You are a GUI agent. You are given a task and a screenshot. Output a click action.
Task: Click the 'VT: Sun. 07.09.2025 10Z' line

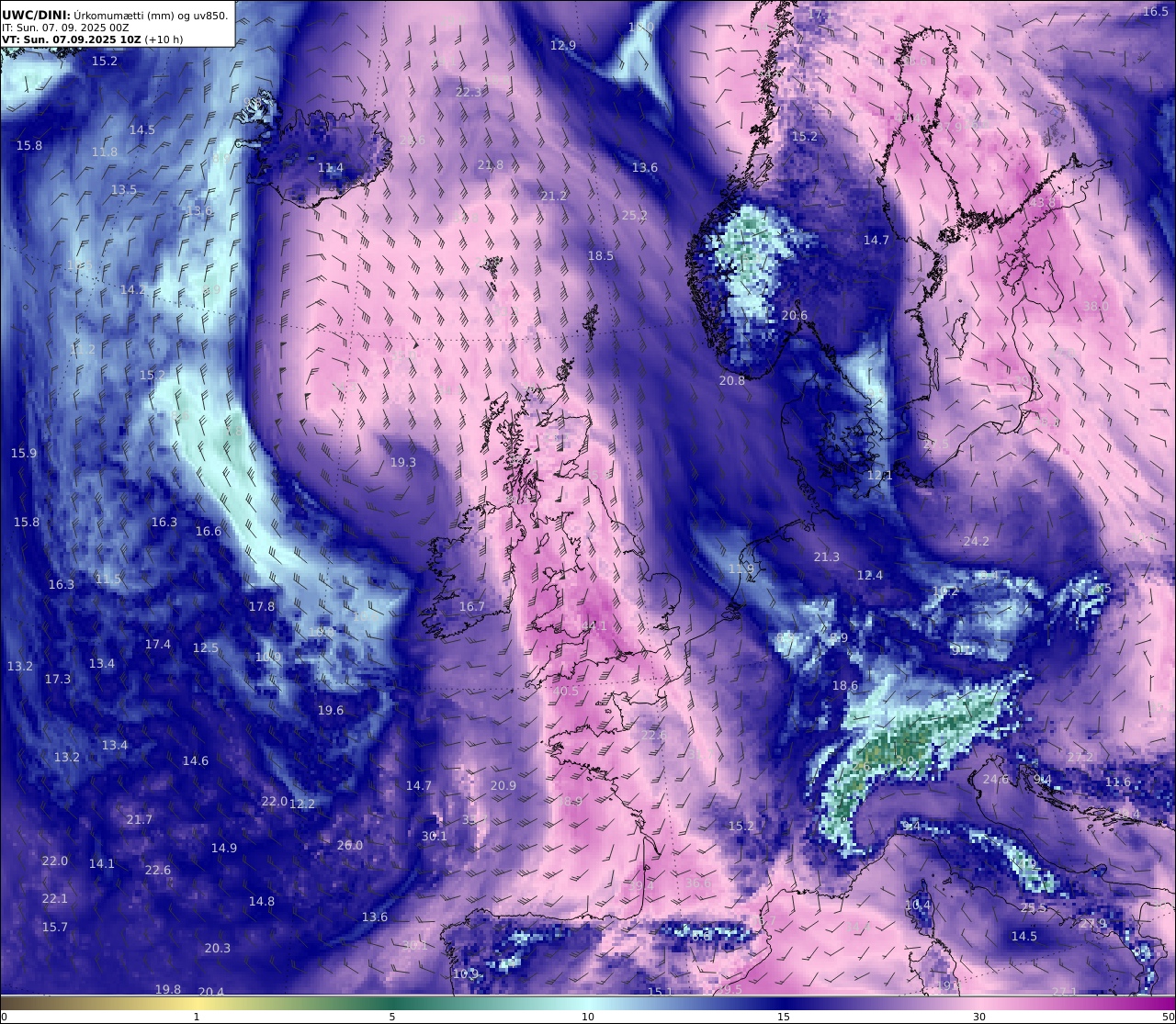pyautogui.click(x=70, y=39)
